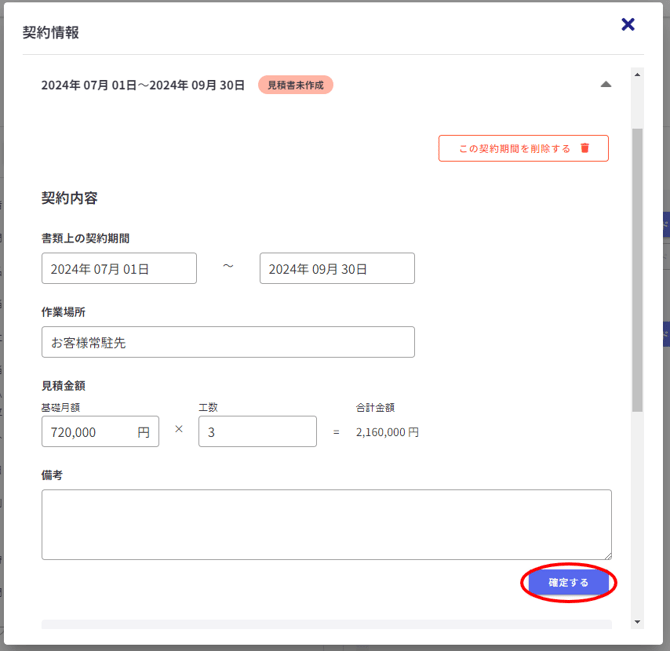Close the 契約情報 dialog with the X
Screen dimensions: 670x651
tap(628, 25)
